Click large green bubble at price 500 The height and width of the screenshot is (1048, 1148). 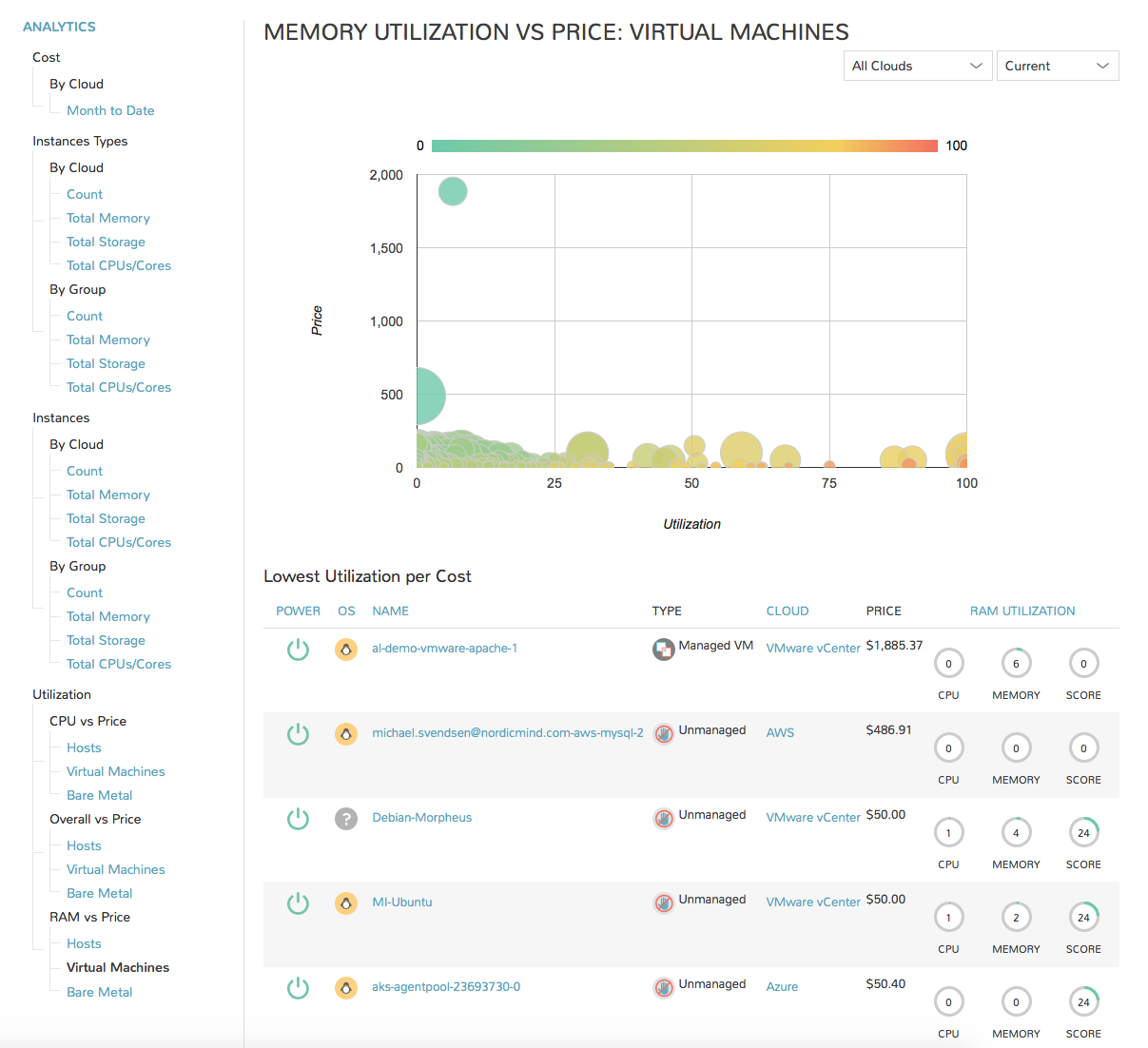430,396
